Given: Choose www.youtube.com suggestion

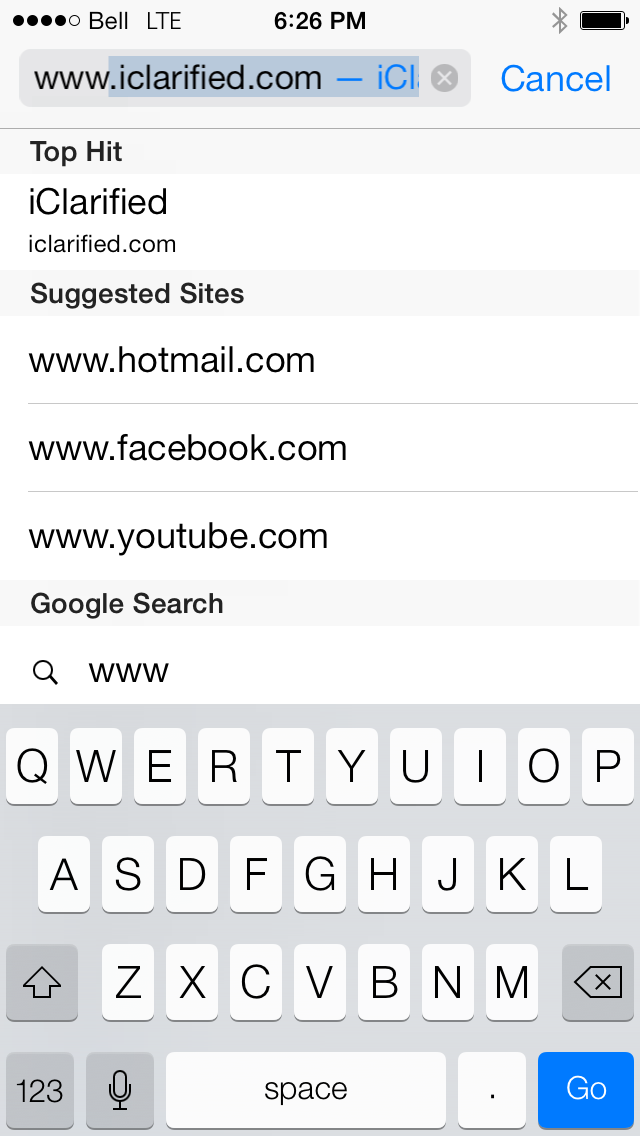Looking at the screenshot, I should tap(320, 536).
